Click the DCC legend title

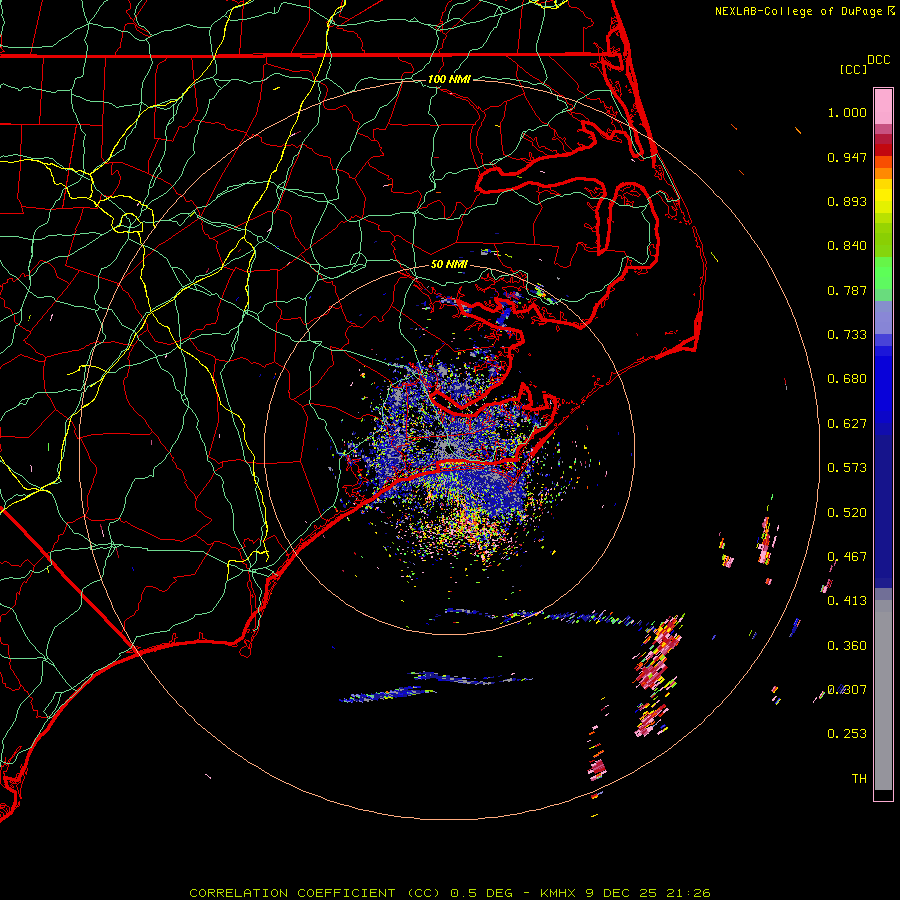click(x=879, y=60)
